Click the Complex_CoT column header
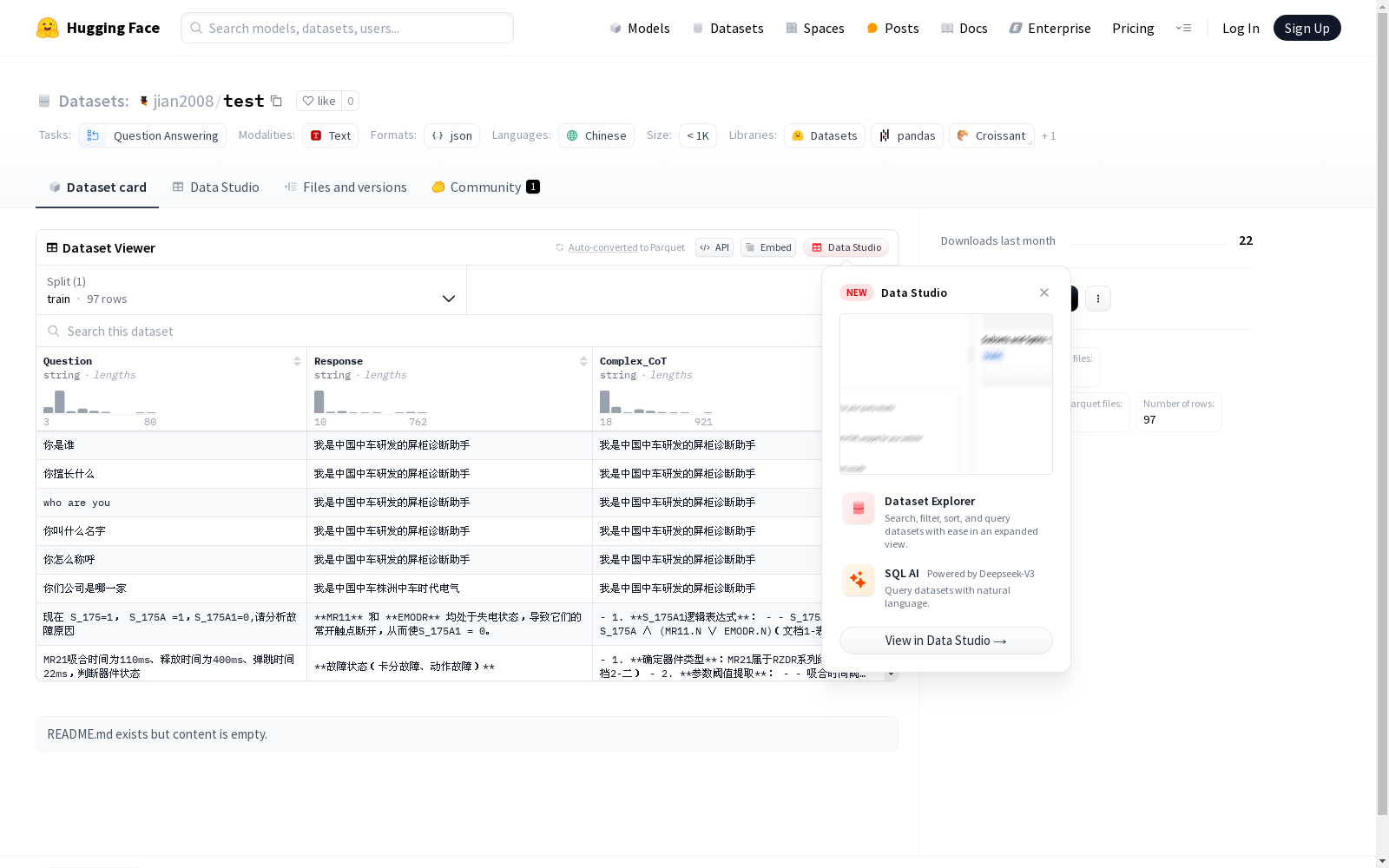This screenshot has height=868, width=1389. (633, 361)
